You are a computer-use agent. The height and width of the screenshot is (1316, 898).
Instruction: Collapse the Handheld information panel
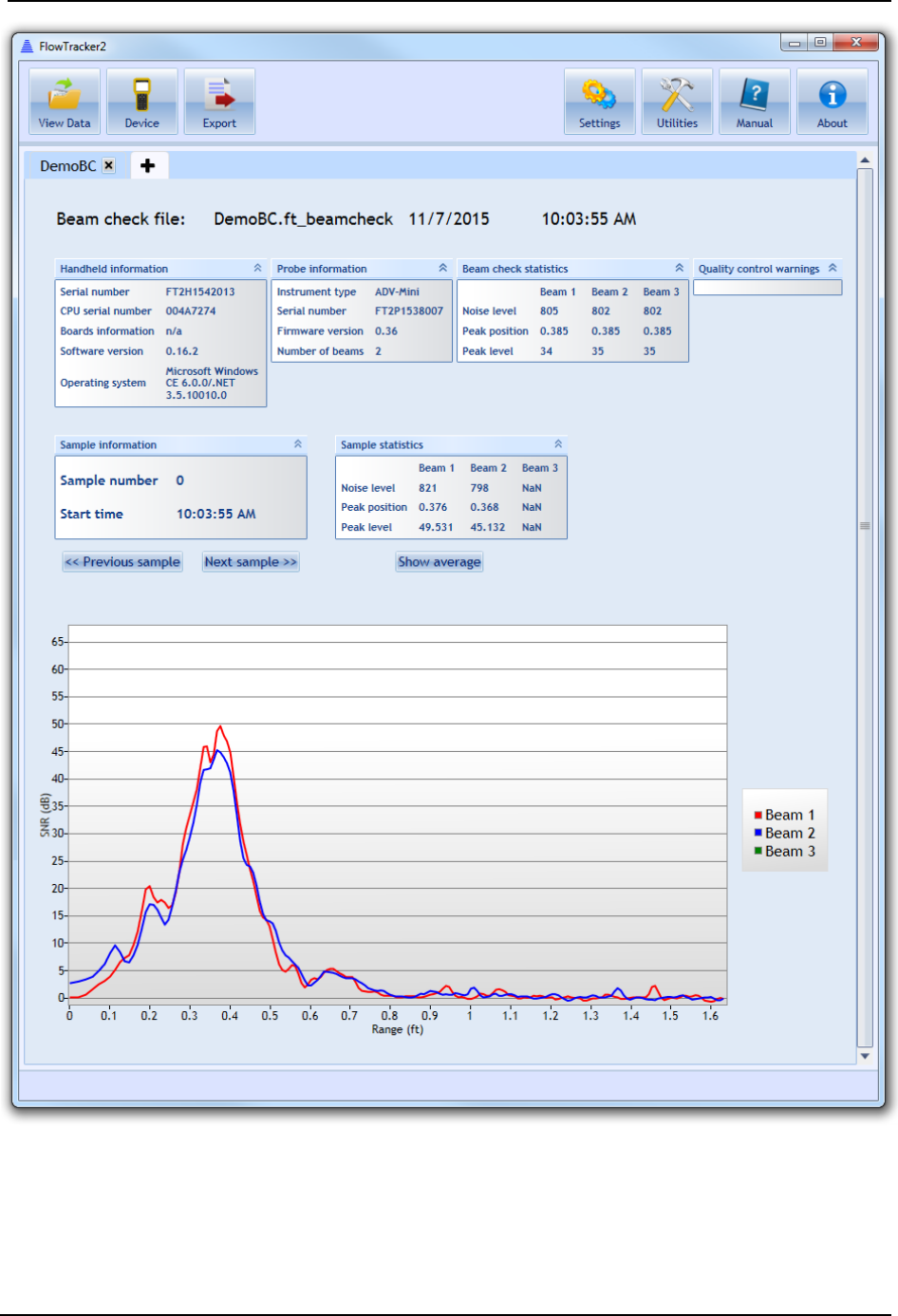[x=257, y=269]
